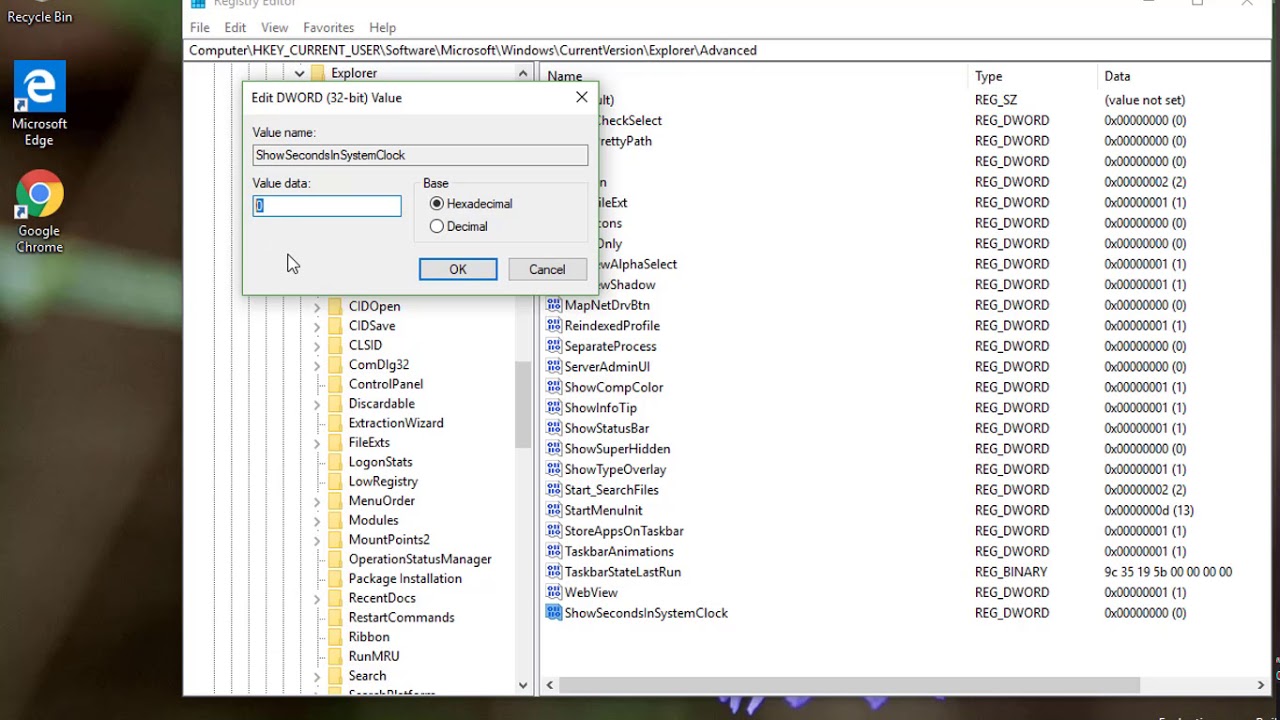Select the ShowSecondsInSystemClock value icon
The height and width of the screenshot is (720, 1280).
click(553, 612)
